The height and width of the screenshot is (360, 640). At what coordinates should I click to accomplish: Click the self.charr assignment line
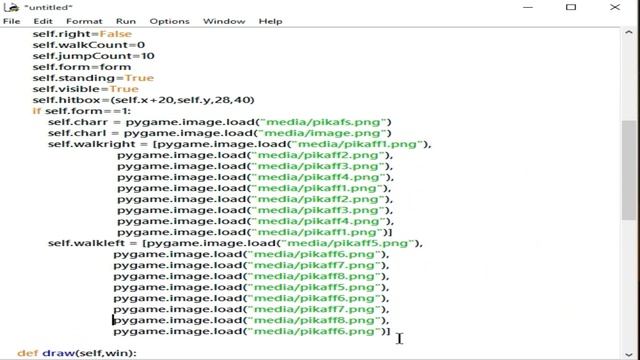click(220, 122)
